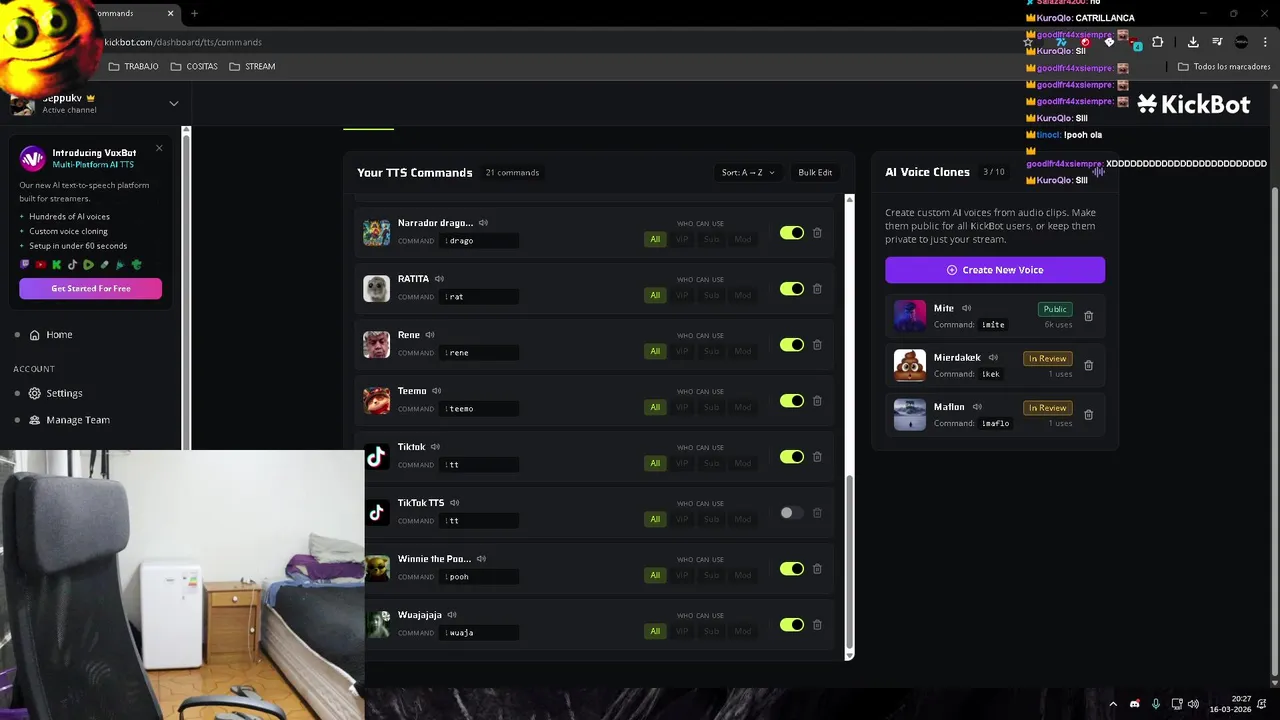Open the STREAM bookmarks folder
Image resolution: width=1280 pixels, height=720 pixels.
[x=252, y=66]
